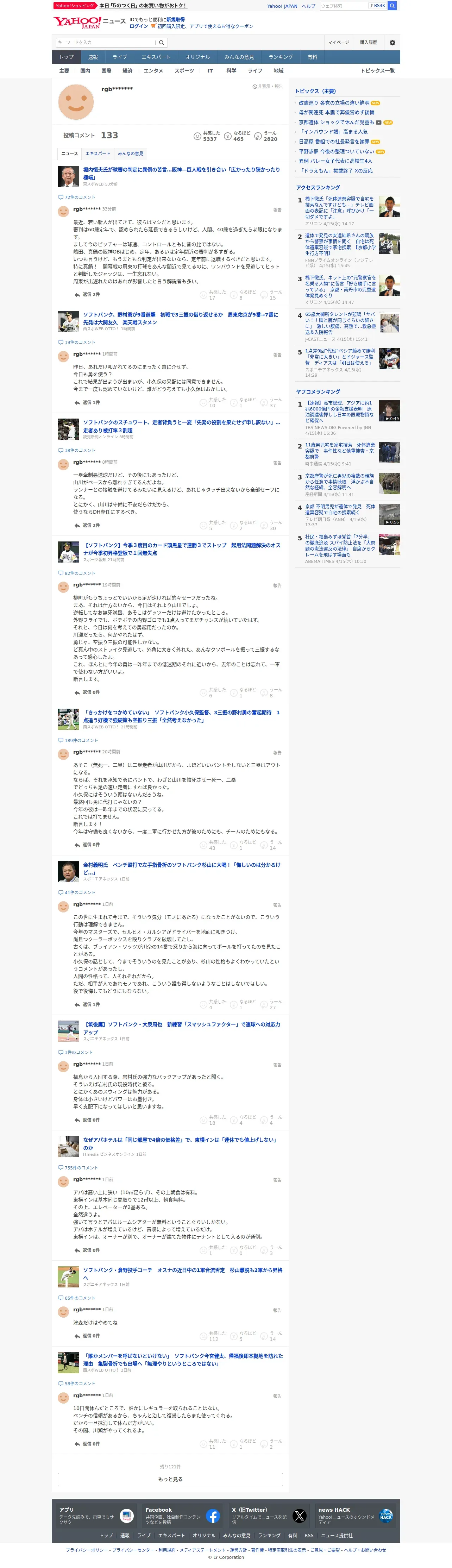Open ニュース提供社 in footer navigation
Image resolution: width=452 pixels, height=1568 pixels.
coord(337,1536)
